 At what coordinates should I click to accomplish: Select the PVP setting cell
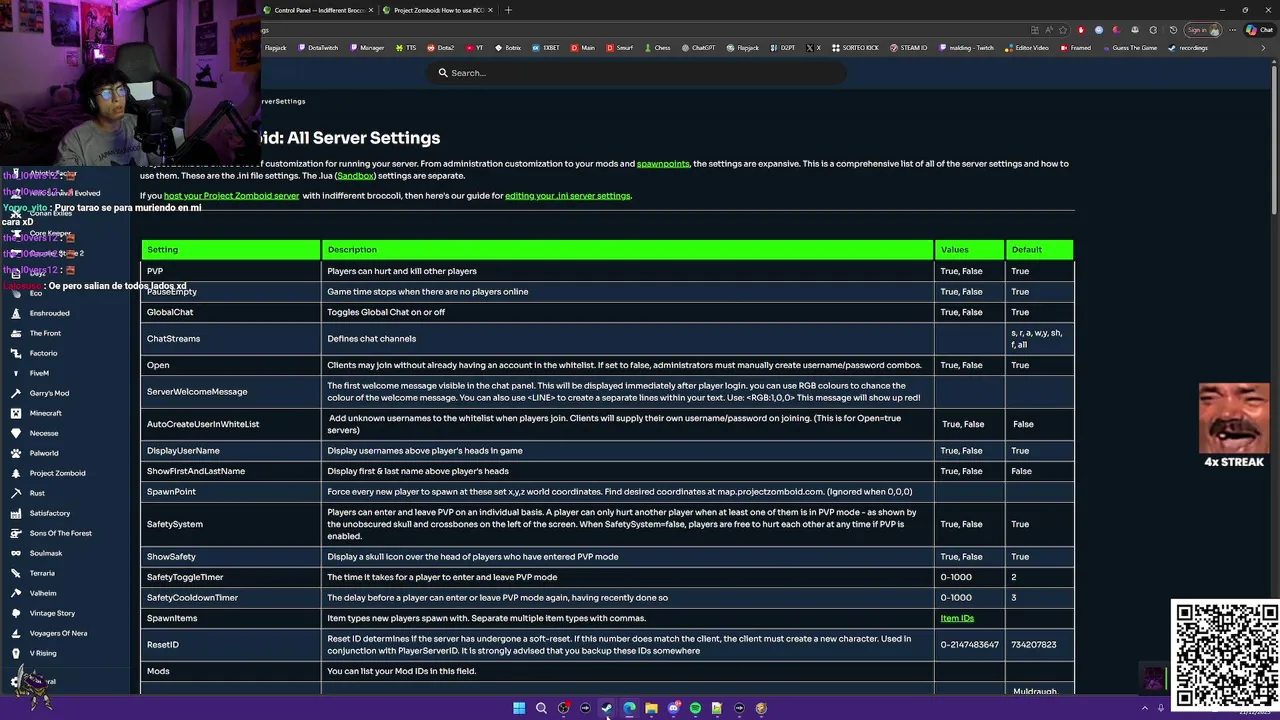point(231,271)
